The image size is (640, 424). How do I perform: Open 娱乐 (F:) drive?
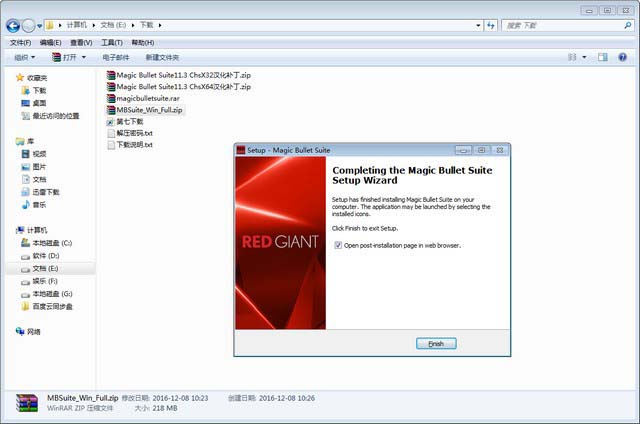click(x=40, y=281)
